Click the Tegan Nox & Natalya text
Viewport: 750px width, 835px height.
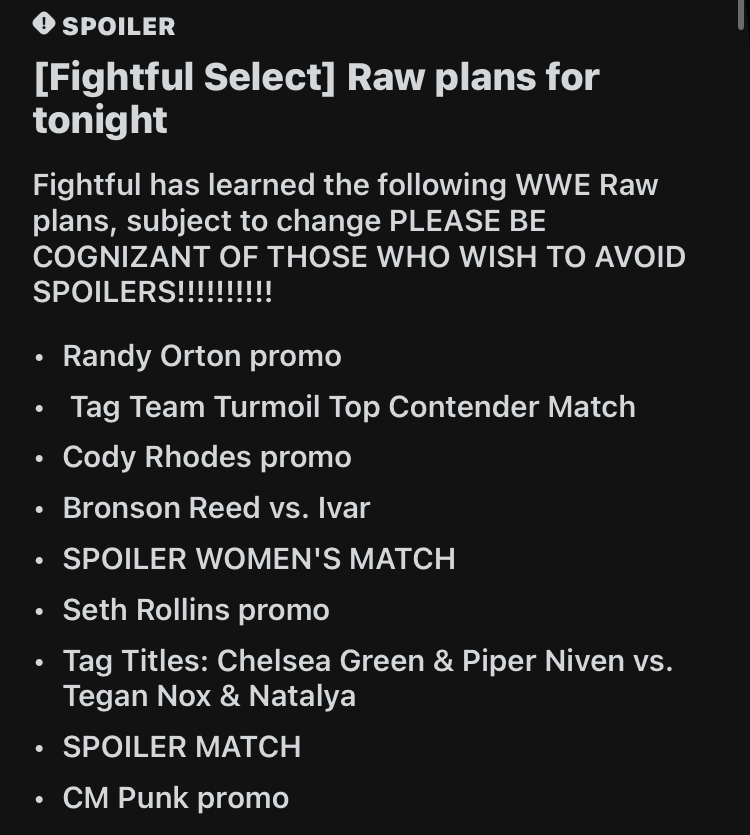(x=209, y=696)
